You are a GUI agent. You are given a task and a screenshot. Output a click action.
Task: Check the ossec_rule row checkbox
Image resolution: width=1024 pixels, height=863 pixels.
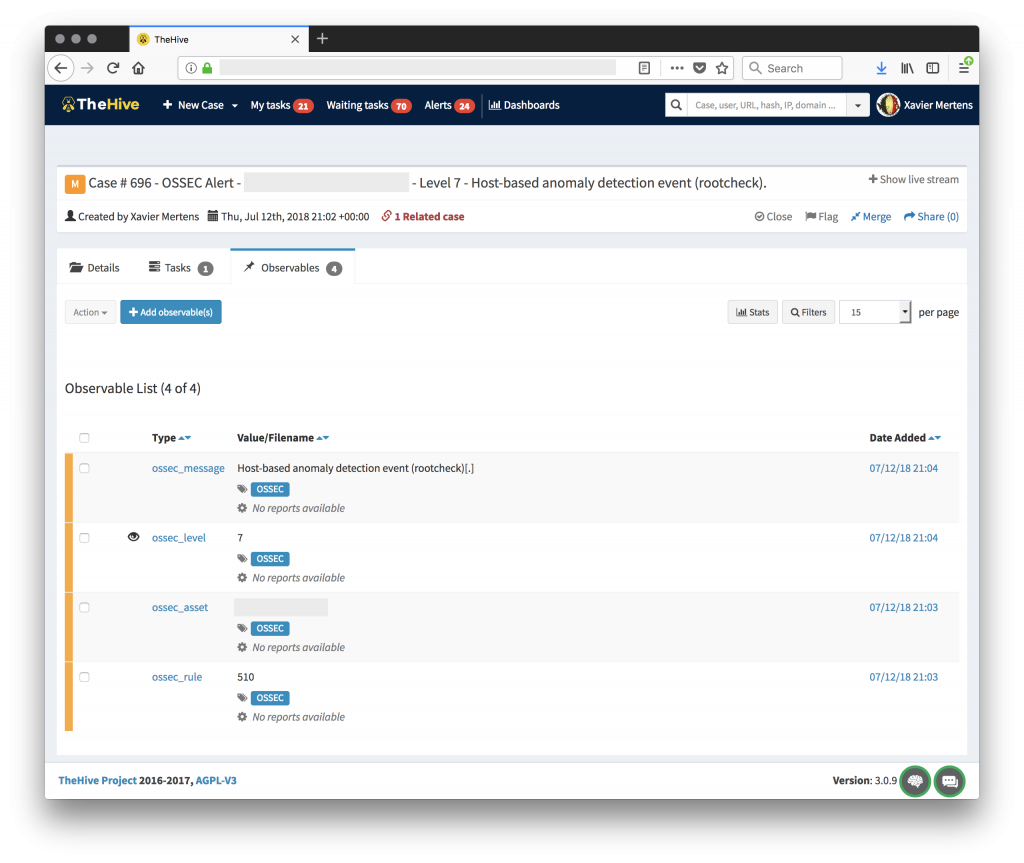click(84, 677)
